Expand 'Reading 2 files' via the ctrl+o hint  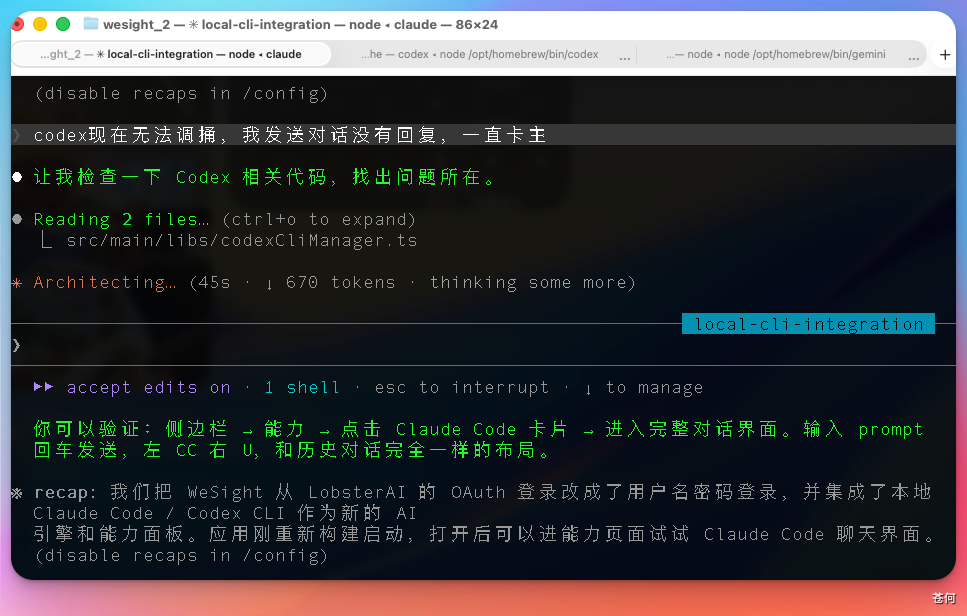point(319,219)
